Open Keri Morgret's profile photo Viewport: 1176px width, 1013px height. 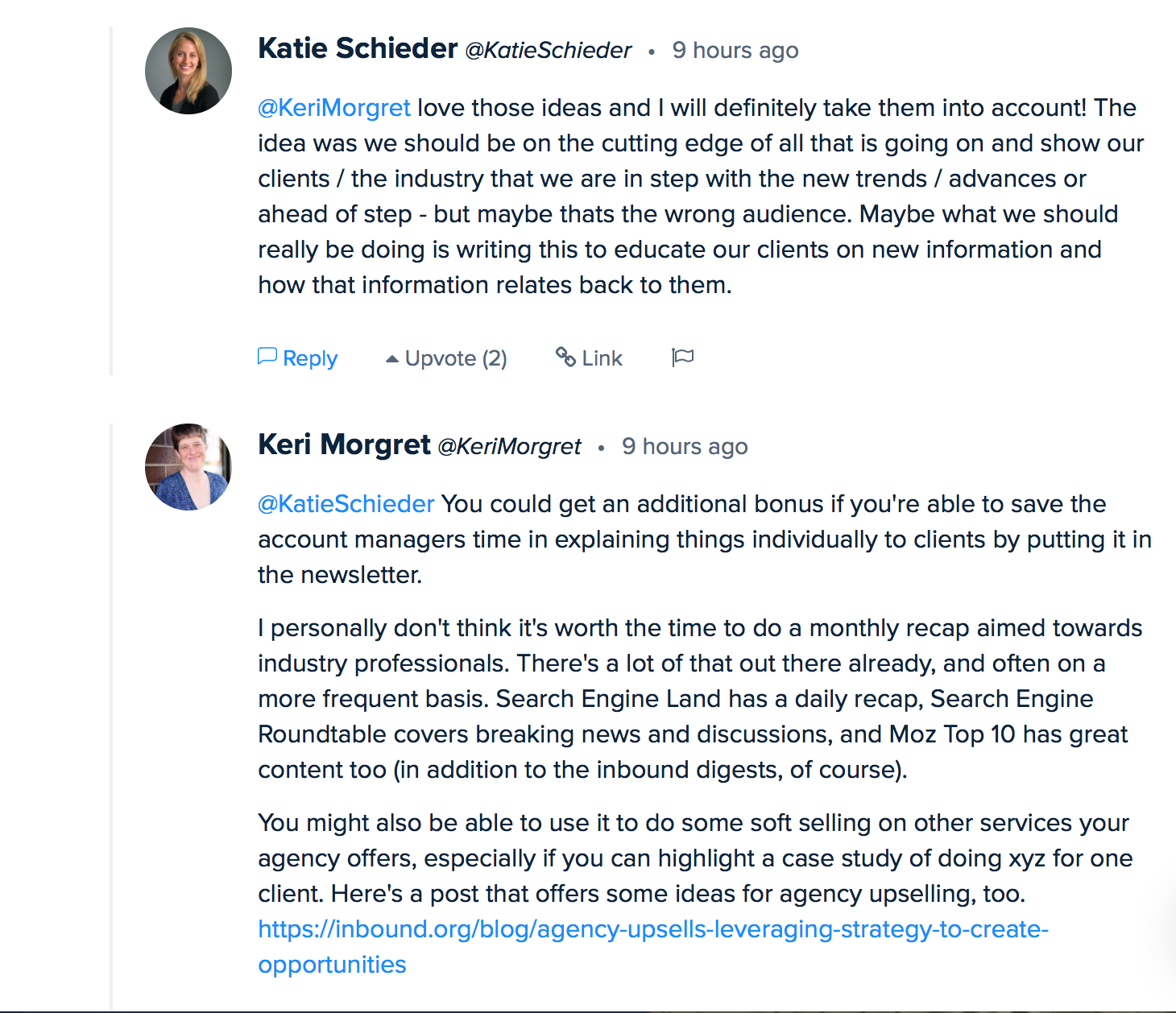[188, 467]
